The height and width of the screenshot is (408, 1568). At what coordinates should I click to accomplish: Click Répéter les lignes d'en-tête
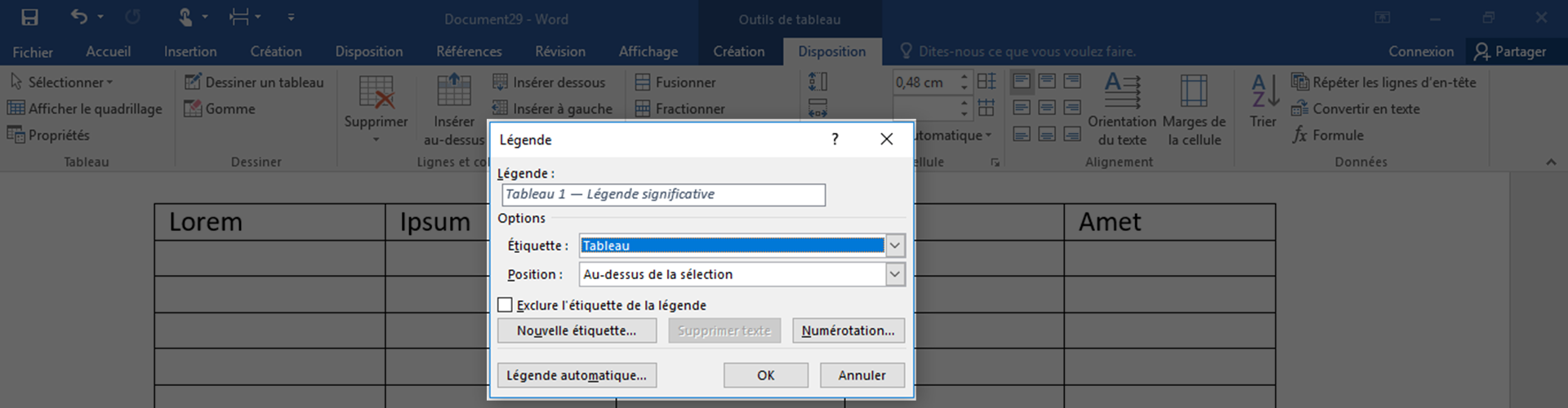coord(1383,82)
